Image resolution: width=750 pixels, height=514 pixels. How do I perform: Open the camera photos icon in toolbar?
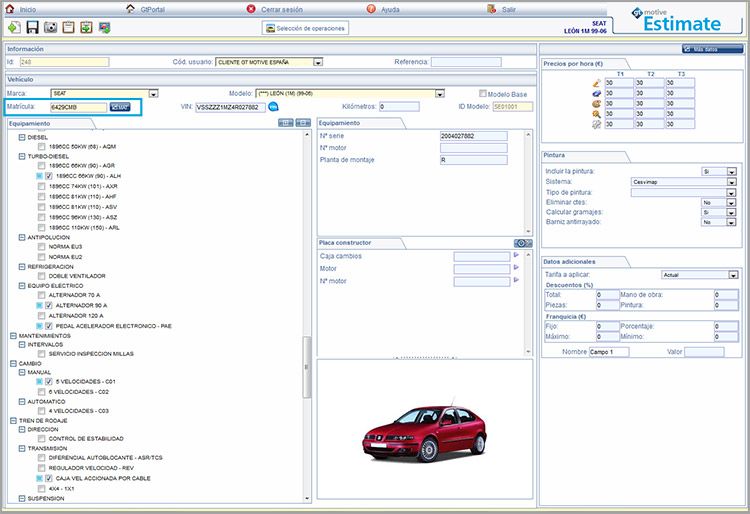click(x=50, y=27)
